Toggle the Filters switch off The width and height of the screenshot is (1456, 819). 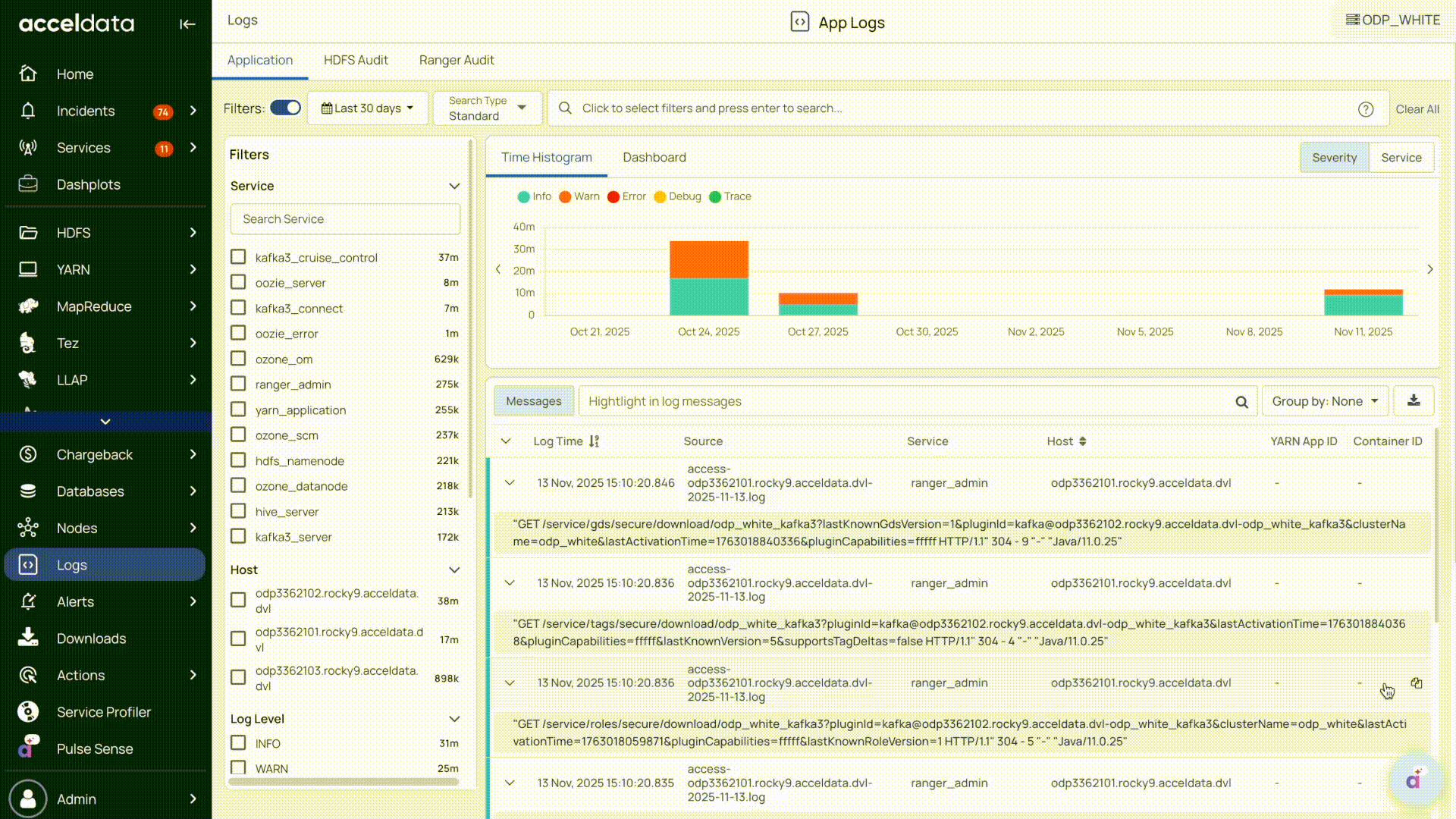[286, 108]
